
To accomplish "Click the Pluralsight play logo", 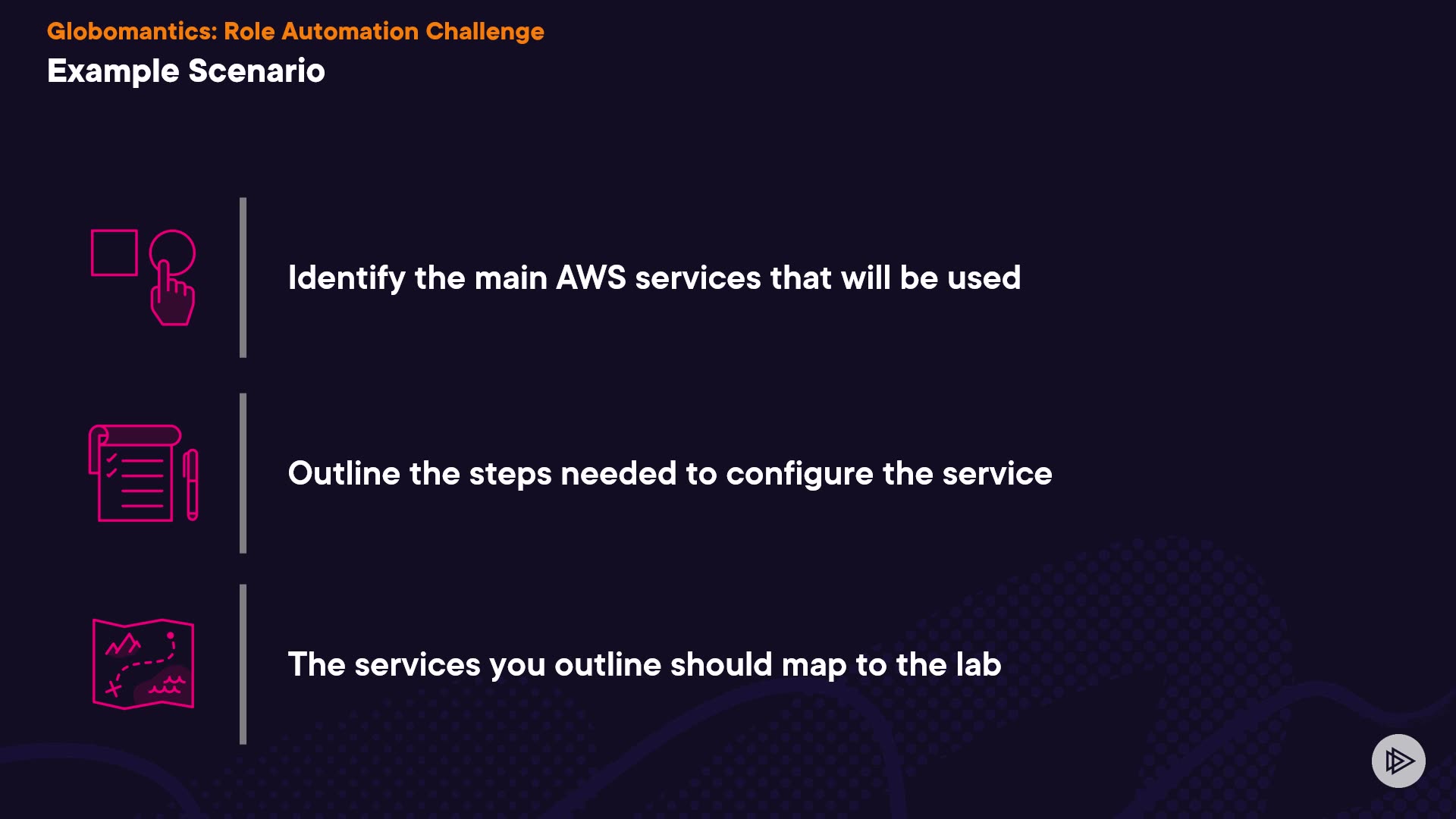I will point(1398,761).
